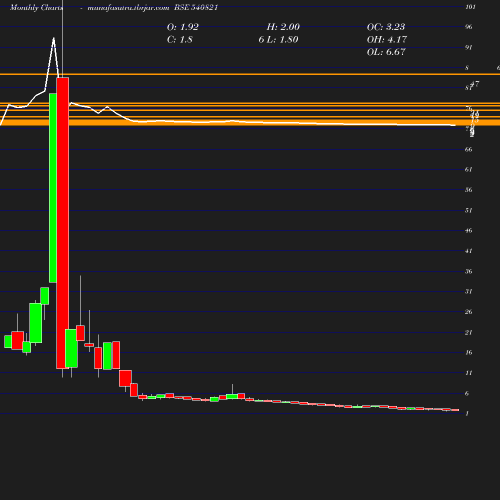Click the munafasutra website watermark label
Screen dimensions: 500x500
point(128,8)
